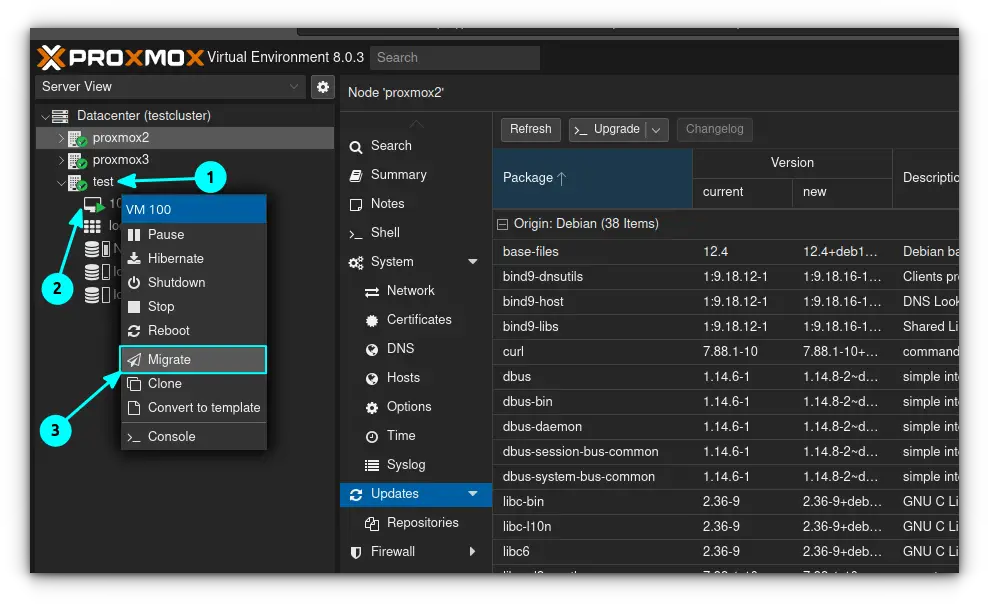Open the Server View dropdown

click(x=293, y=86)
